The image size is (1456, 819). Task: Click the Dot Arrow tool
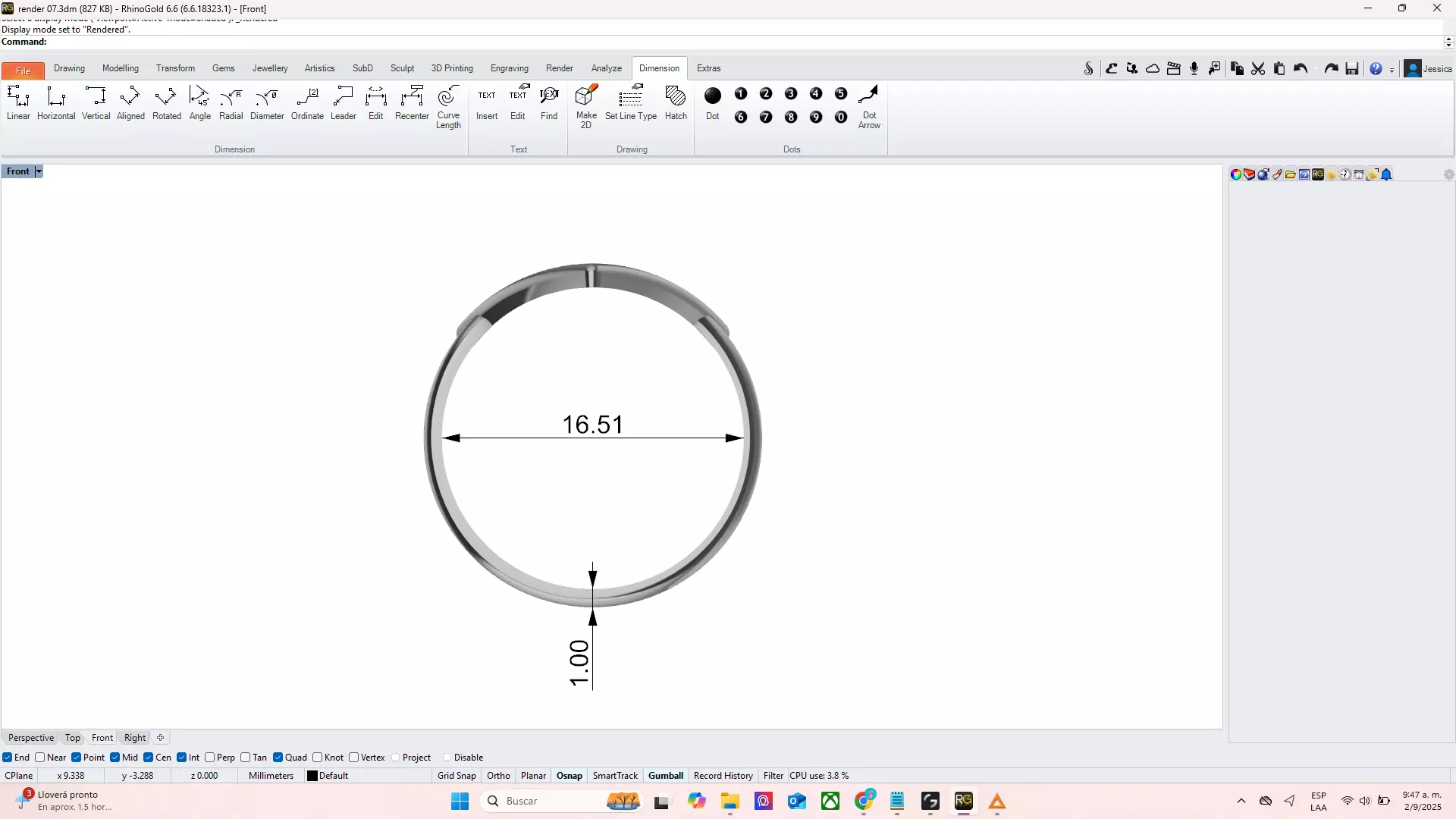pyautogui.click(x=869, y=106)
